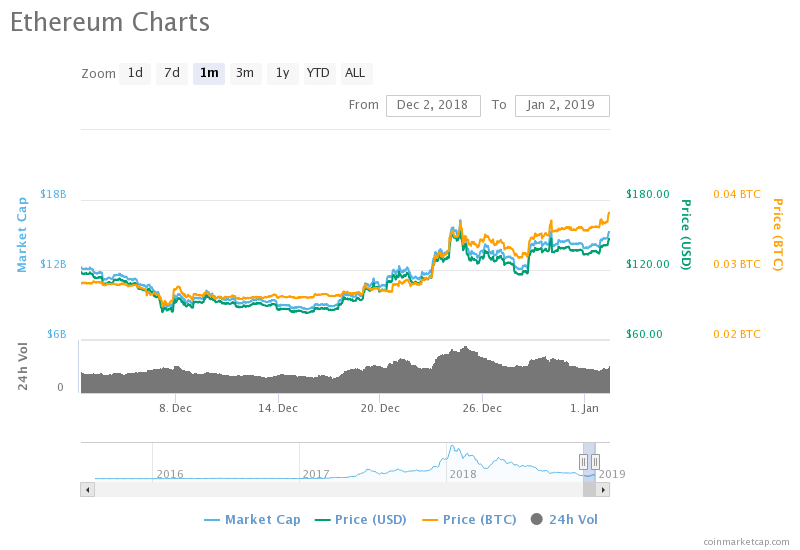This screenshot has width=800, height=550.
Task: Click the navigator scroll right arrow
Action: tap(603, 490)
